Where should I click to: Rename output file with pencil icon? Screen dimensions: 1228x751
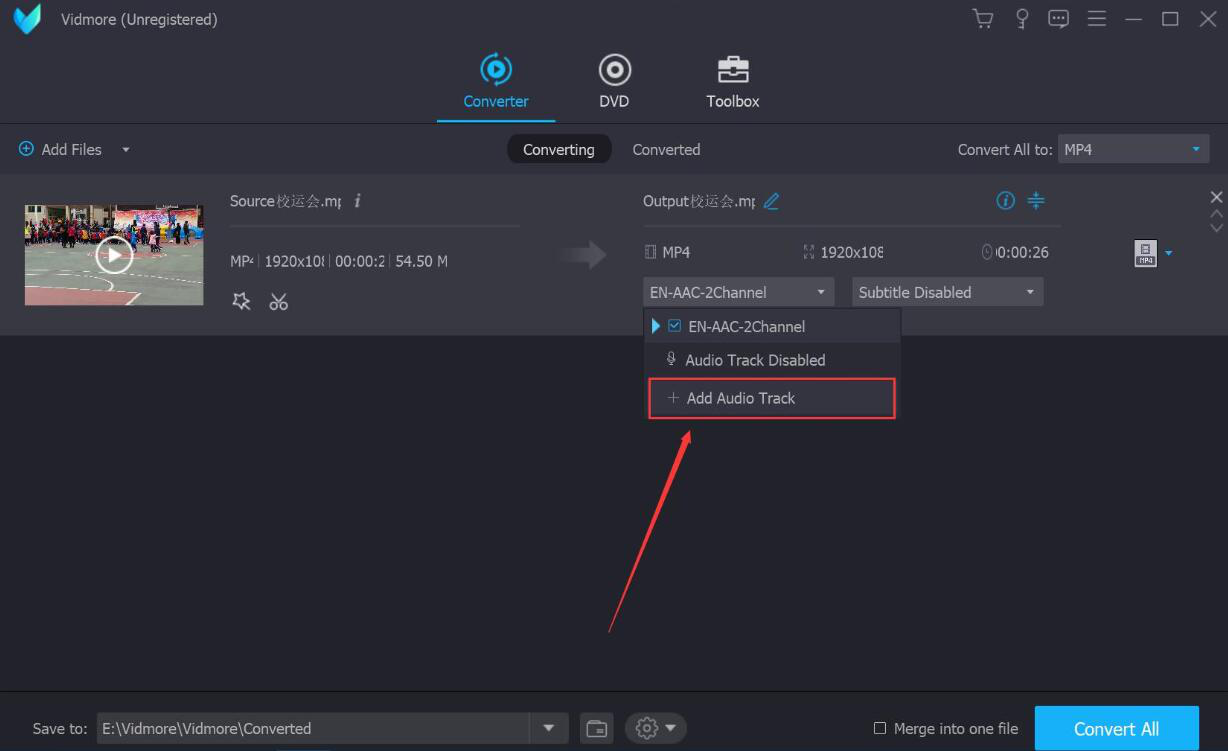coord(771,201)
